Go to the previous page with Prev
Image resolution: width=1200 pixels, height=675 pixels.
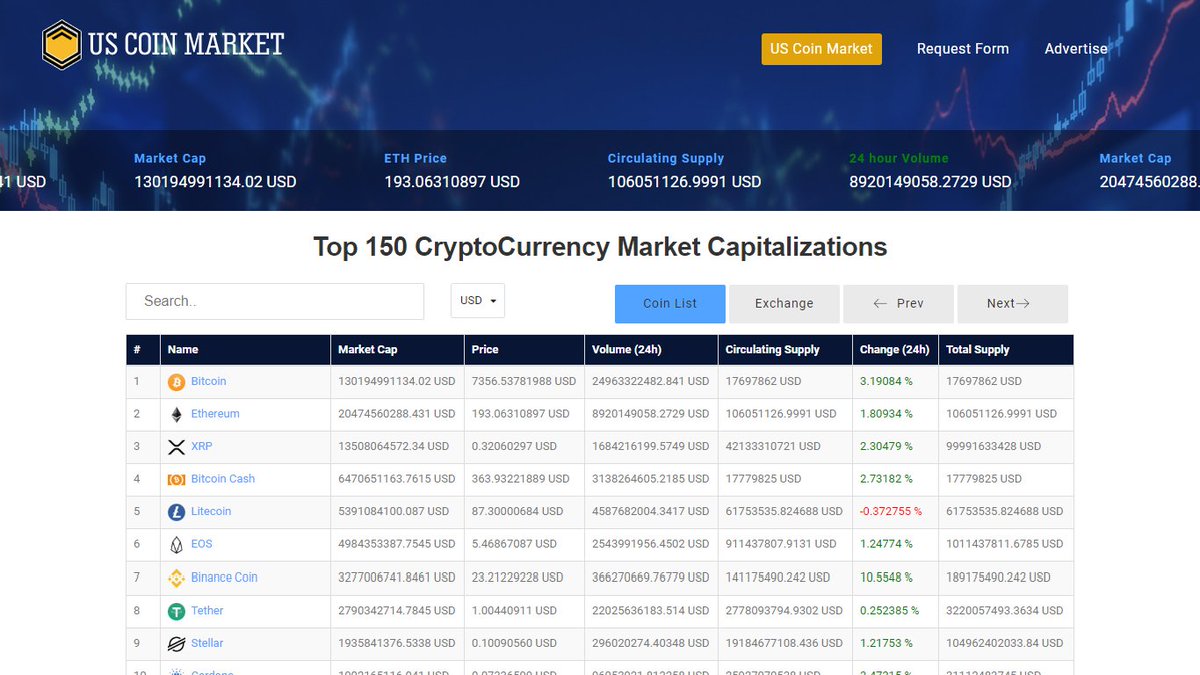click(898, 303)
